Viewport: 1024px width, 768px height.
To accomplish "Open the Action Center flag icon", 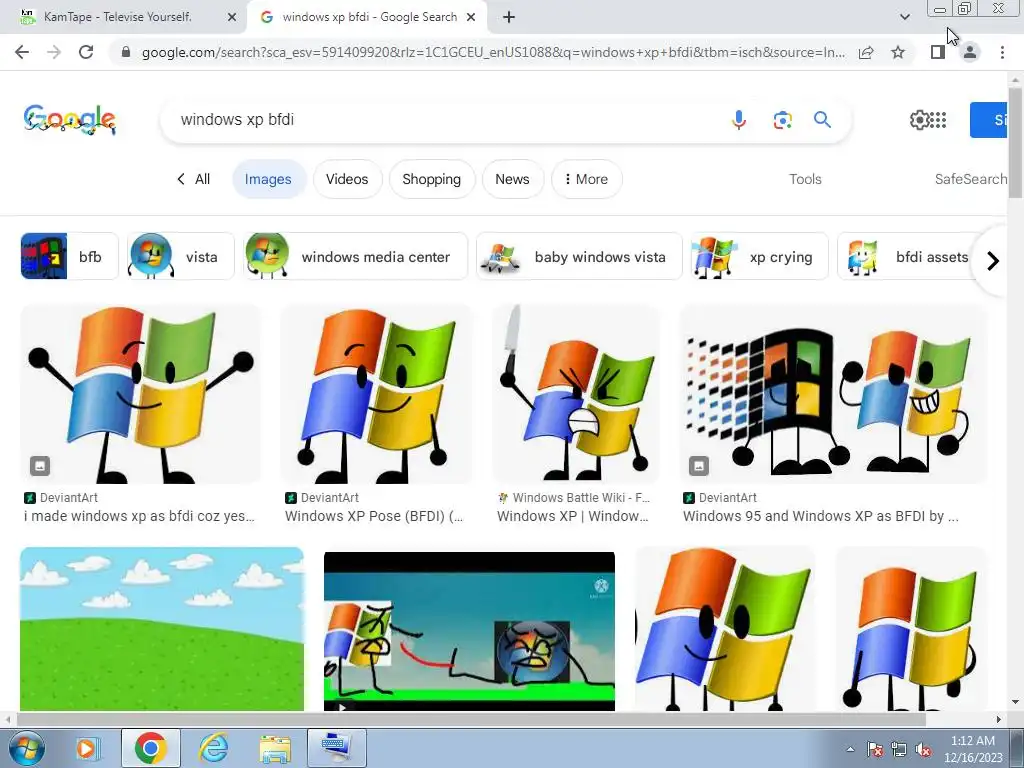I will pos(875,749).
